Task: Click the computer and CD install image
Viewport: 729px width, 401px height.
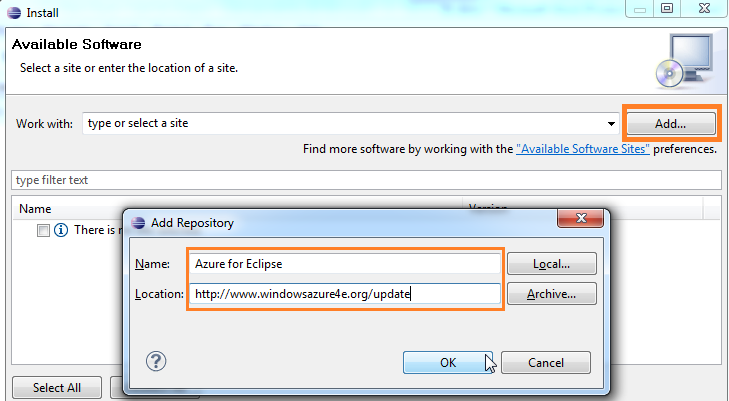Action: click(684, 61)
